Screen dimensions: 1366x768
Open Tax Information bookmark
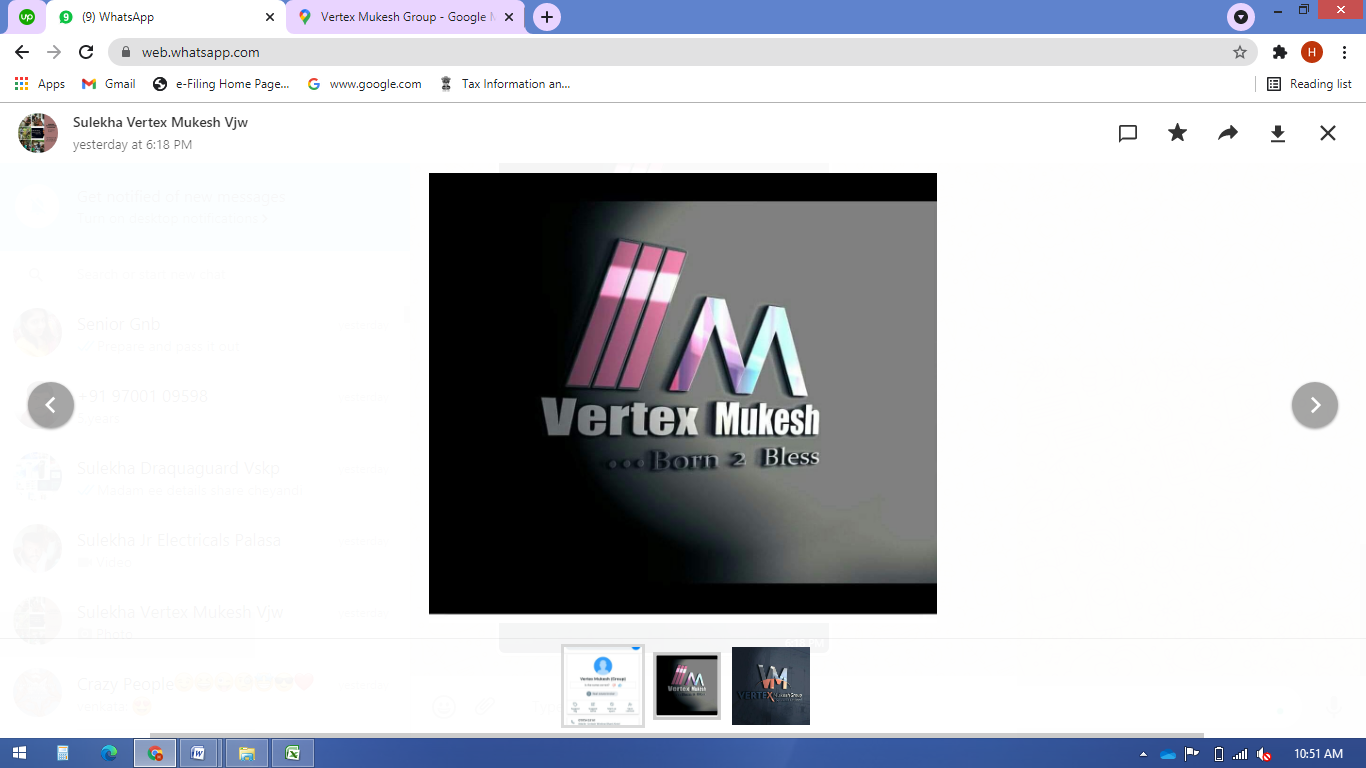click(505, 84)
